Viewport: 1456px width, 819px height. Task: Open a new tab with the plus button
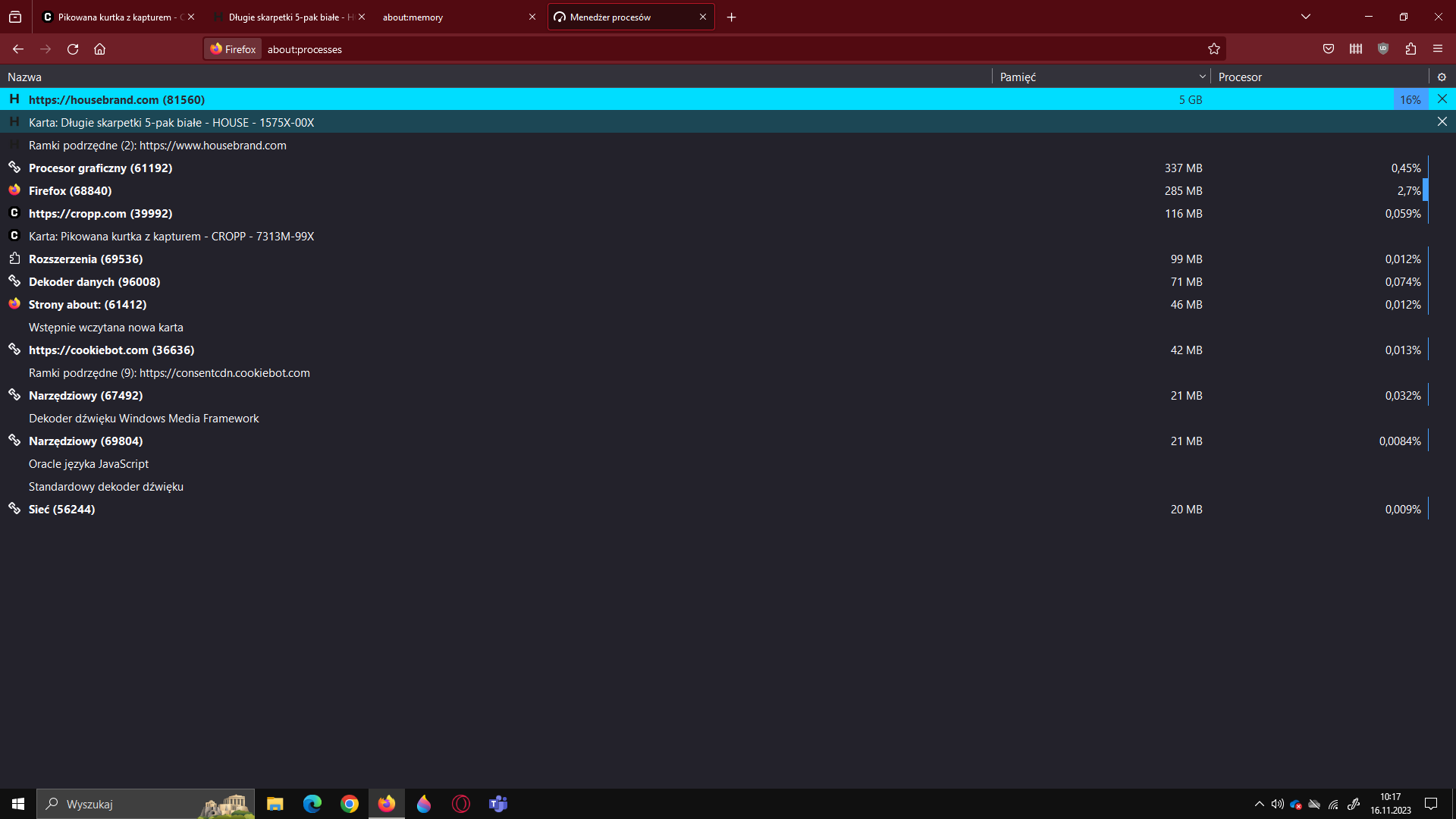coord(732,17)
